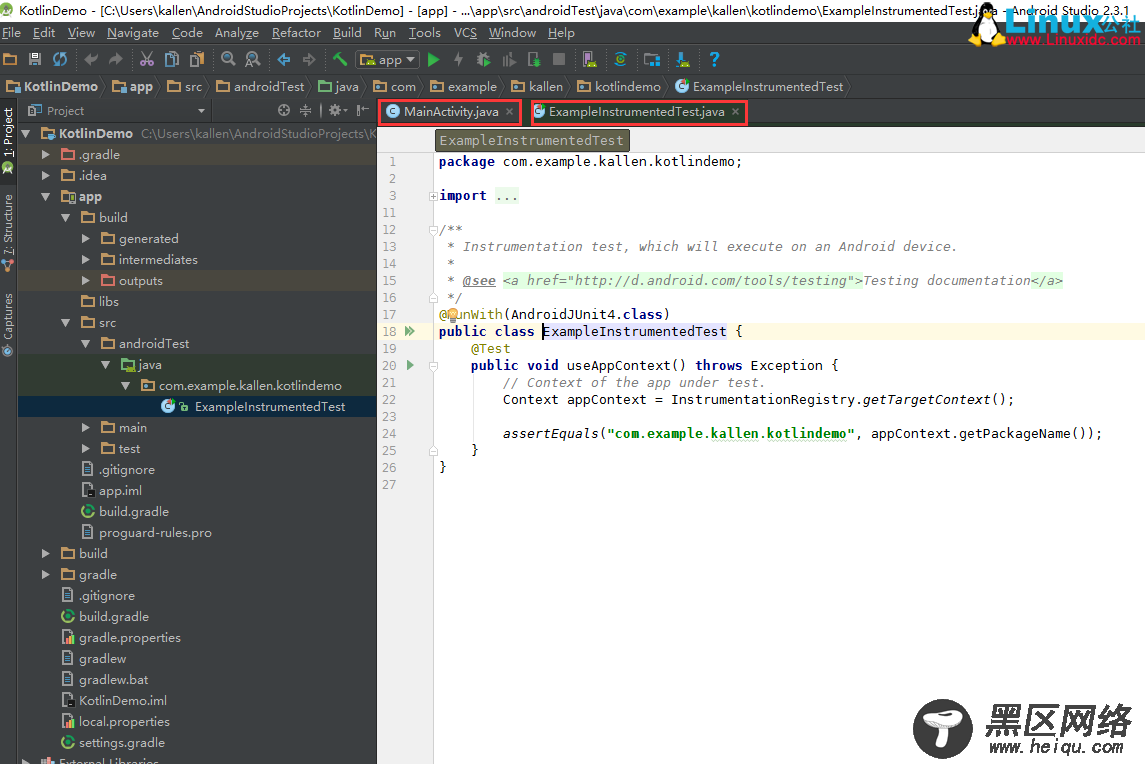Screen dimensions: 1145x764
Task: Open the AVD Manager icon
Action: tap(589, 59)
